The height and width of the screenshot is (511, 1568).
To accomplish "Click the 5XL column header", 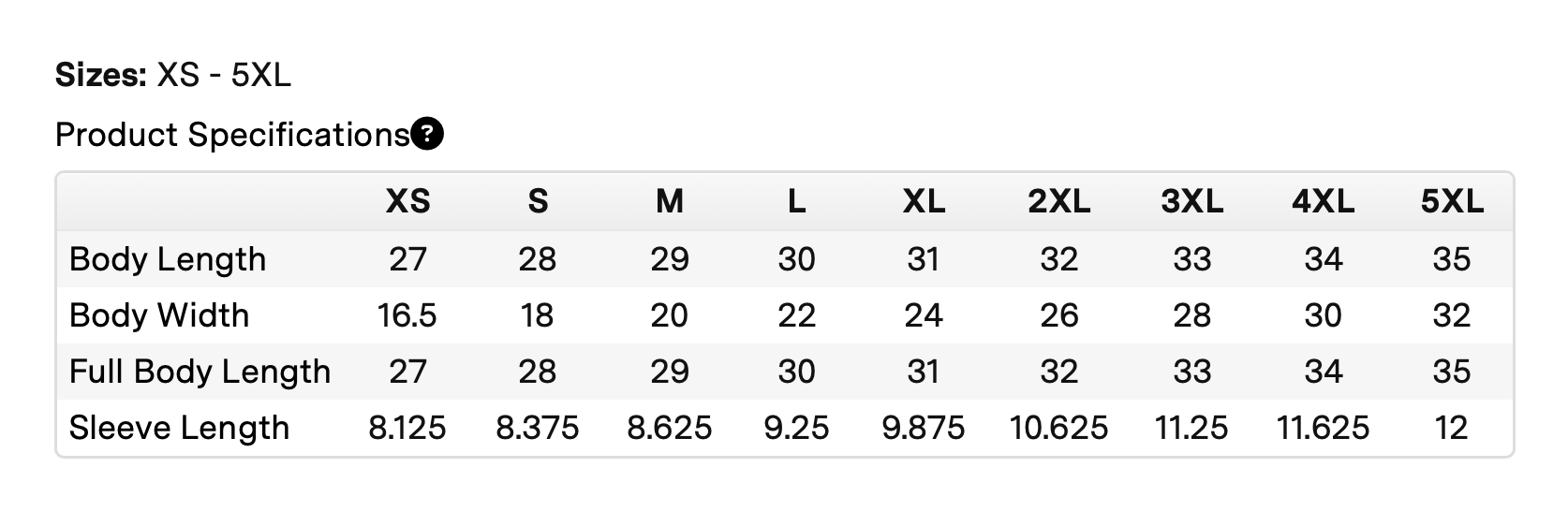I will click(x=1452, y=201).
